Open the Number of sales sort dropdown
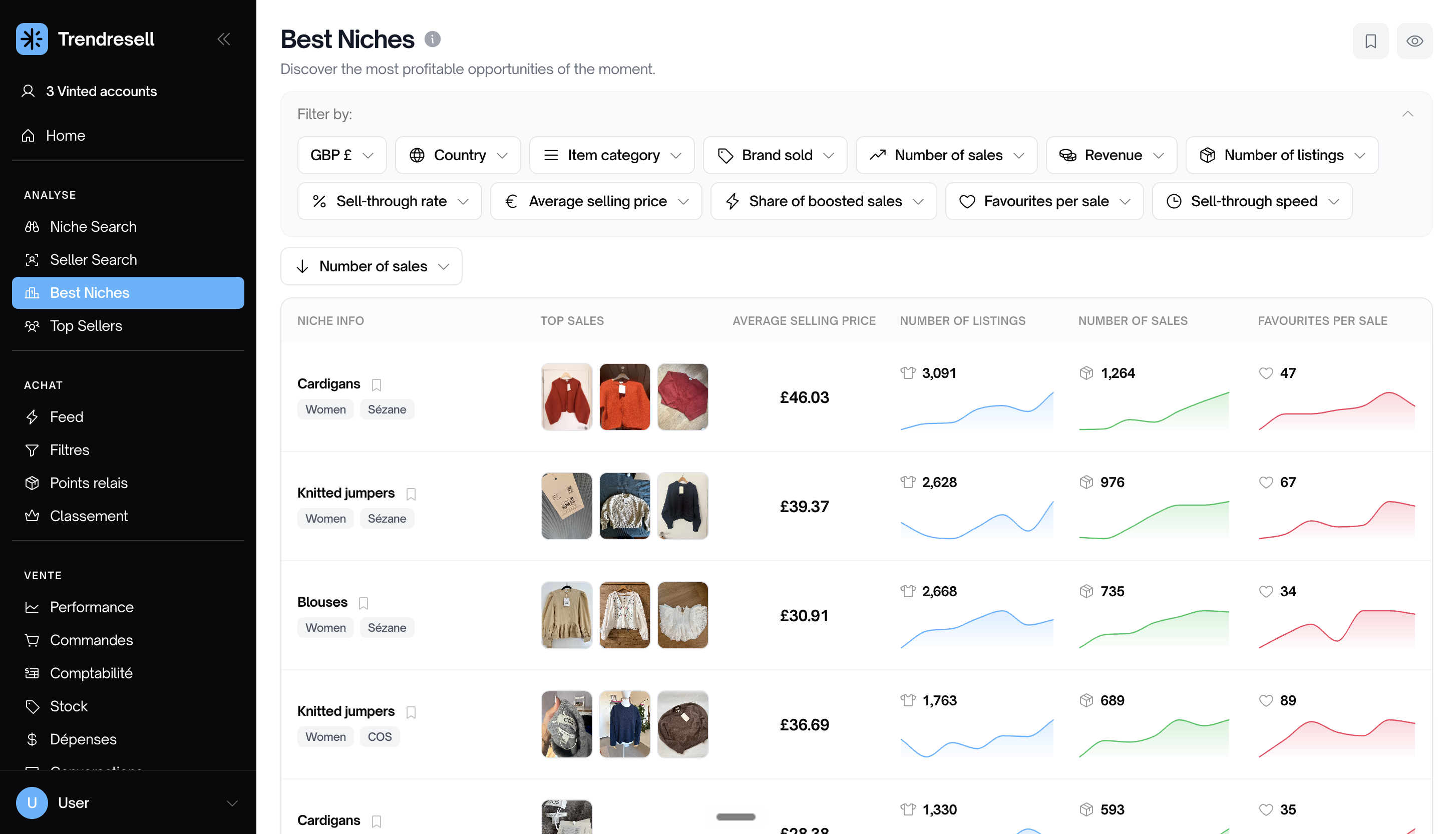 pyautogui.click(x=371, y=266)
